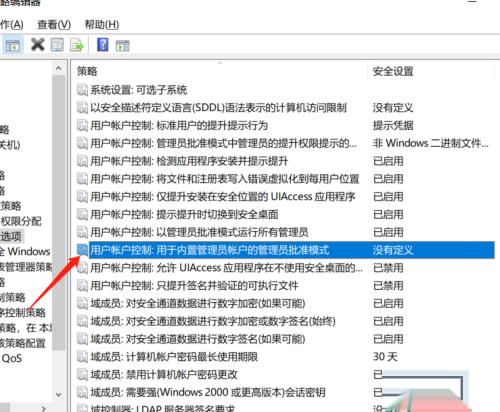Sort by the 策略 column header
The width and height of the screenshot is (500, 412).
point(219,71)
